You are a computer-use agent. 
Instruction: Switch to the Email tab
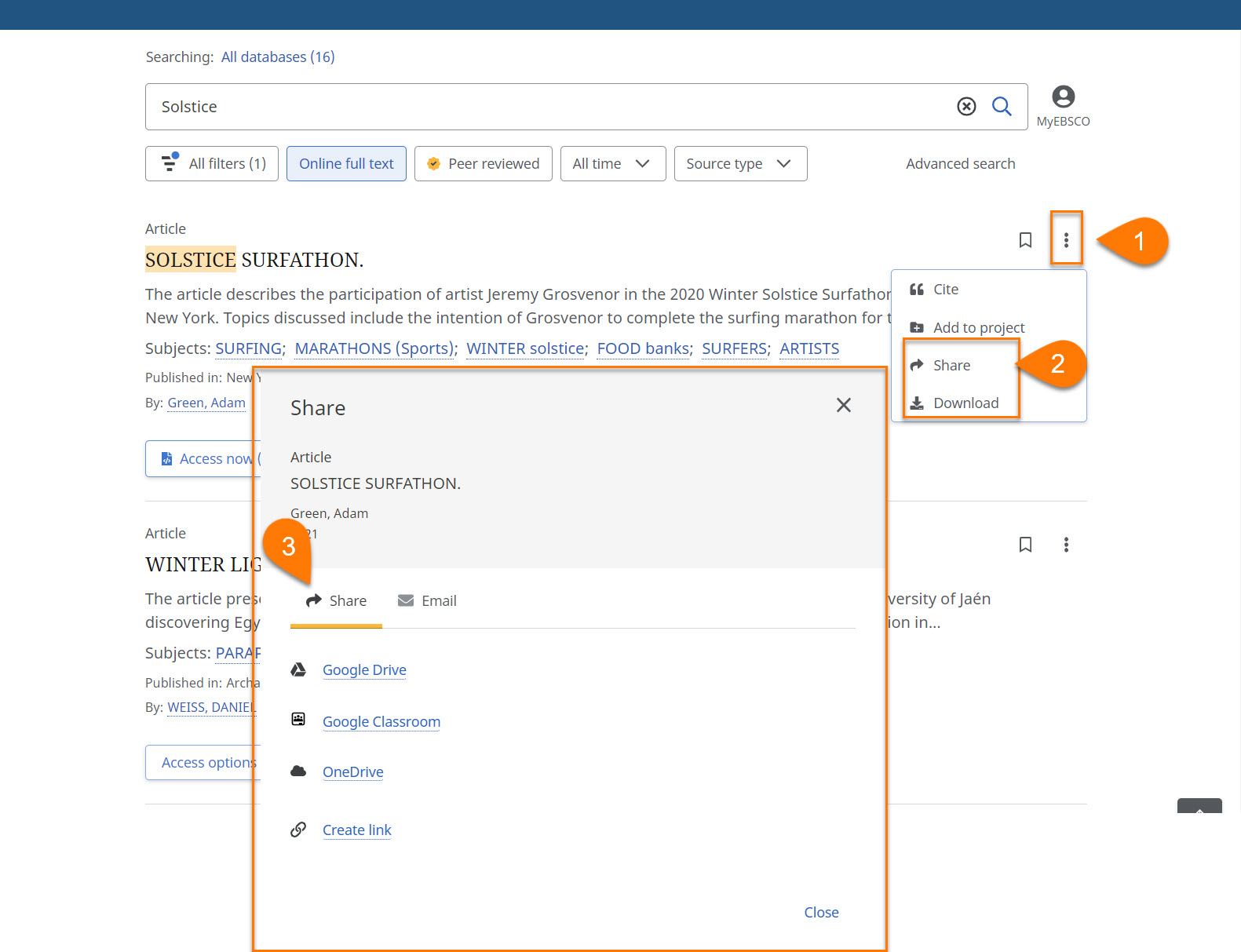[427, 600]
